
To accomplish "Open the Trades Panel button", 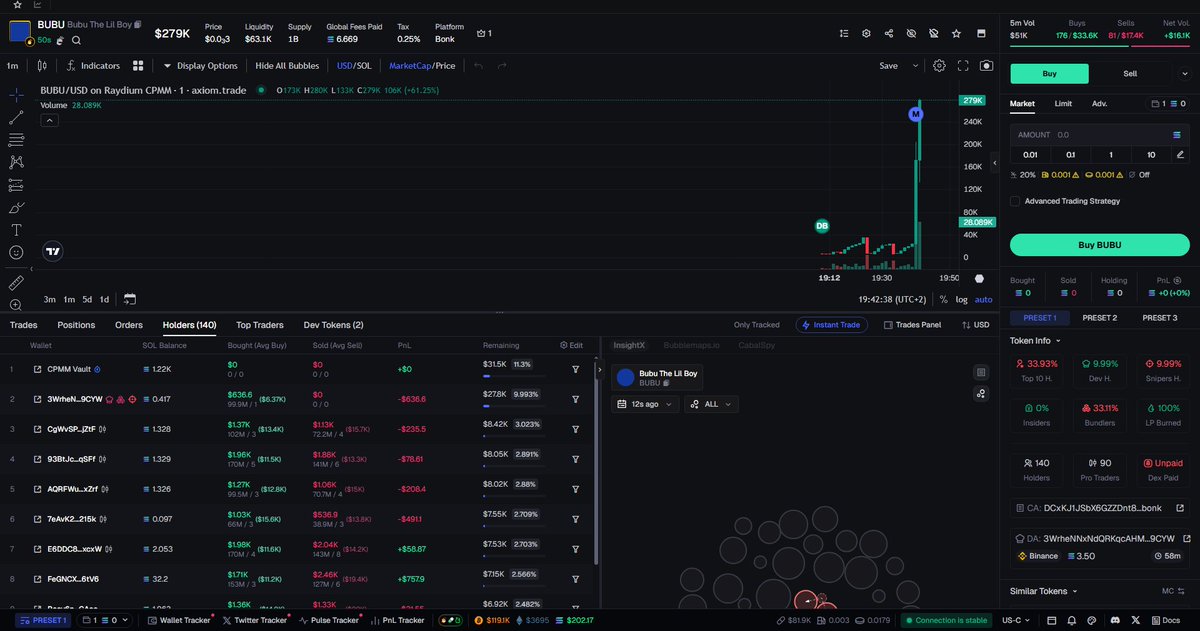I will coord(911,325).
